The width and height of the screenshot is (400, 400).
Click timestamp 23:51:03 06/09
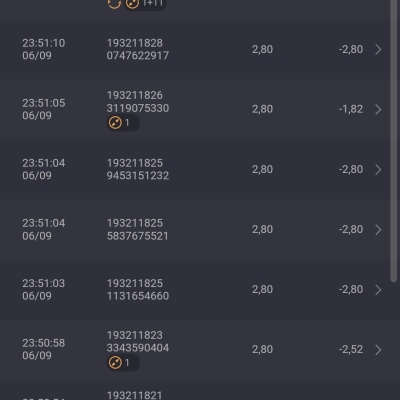point(44,289)
